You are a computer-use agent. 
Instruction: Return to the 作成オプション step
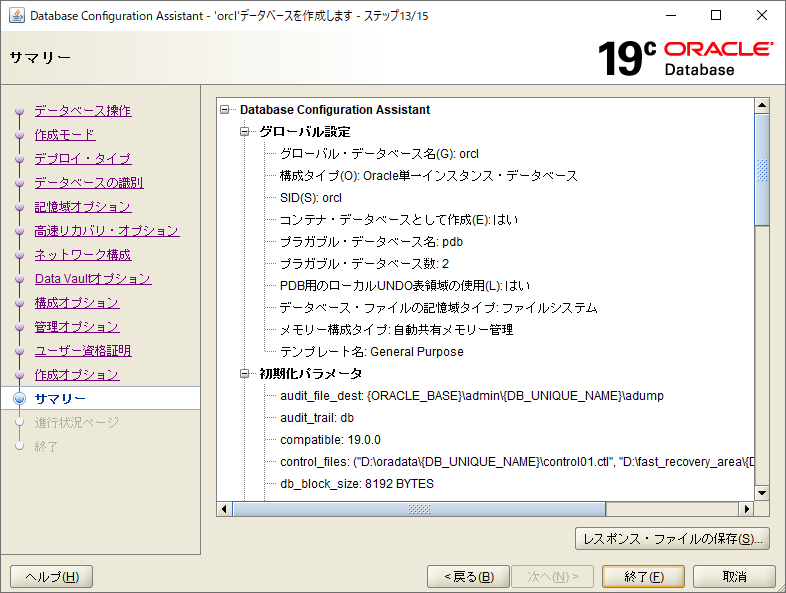click(77, 375)
